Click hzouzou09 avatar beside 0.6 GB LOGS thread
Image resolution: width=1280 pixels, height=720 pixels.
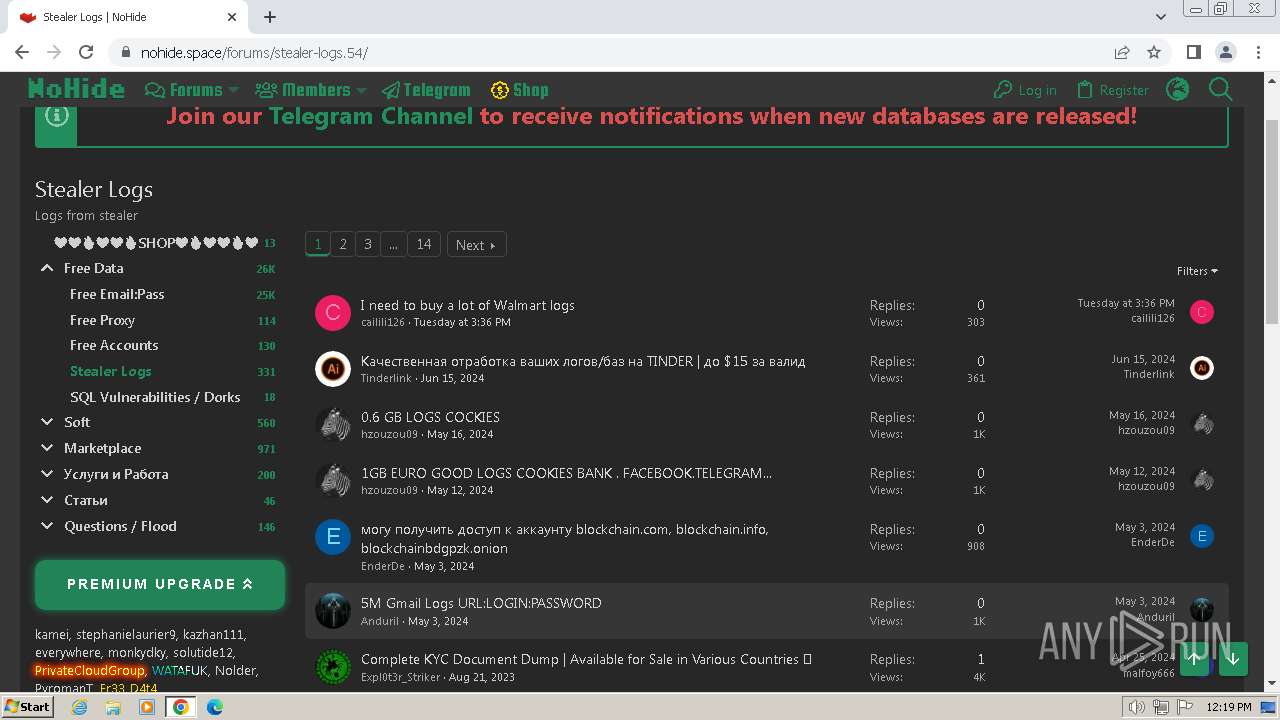point(333,425)
